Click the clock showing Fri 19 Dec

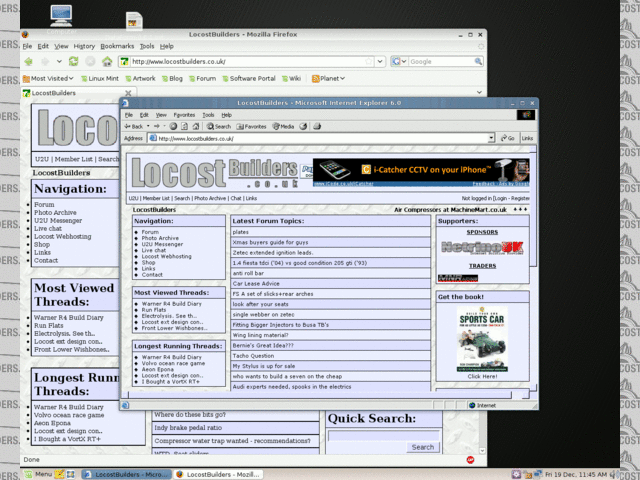[576, 474]
